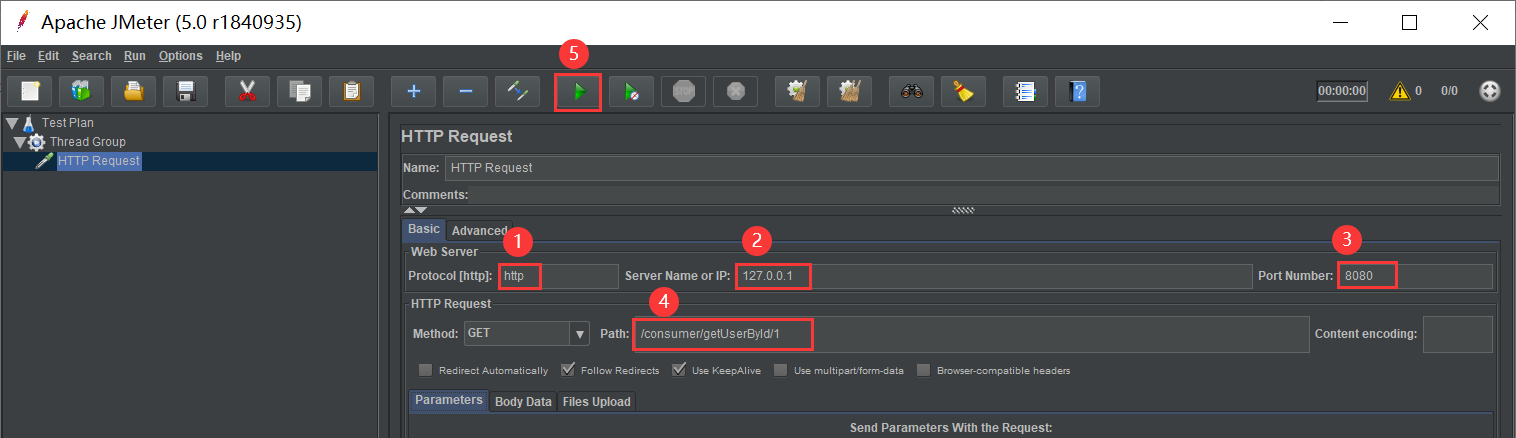This screenshot has height=438, width=1516.
Task: Click the New test plan icon
Action: (30, 91)
